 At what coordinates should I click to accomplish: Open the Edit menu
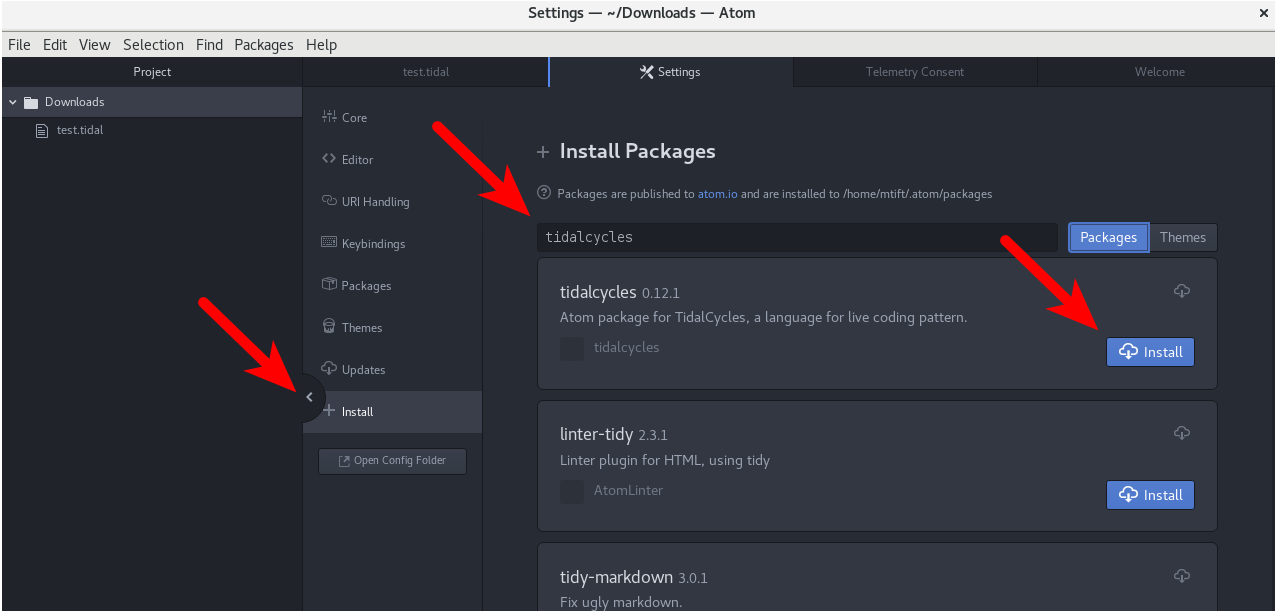(55, 45)
